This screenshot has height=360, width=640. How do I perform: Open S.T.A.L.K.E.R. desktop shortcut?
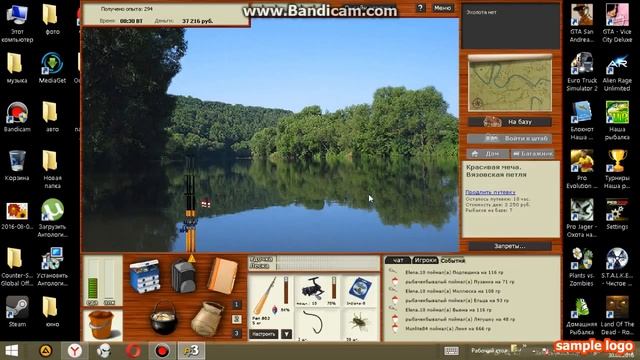[x=617, y=267]
